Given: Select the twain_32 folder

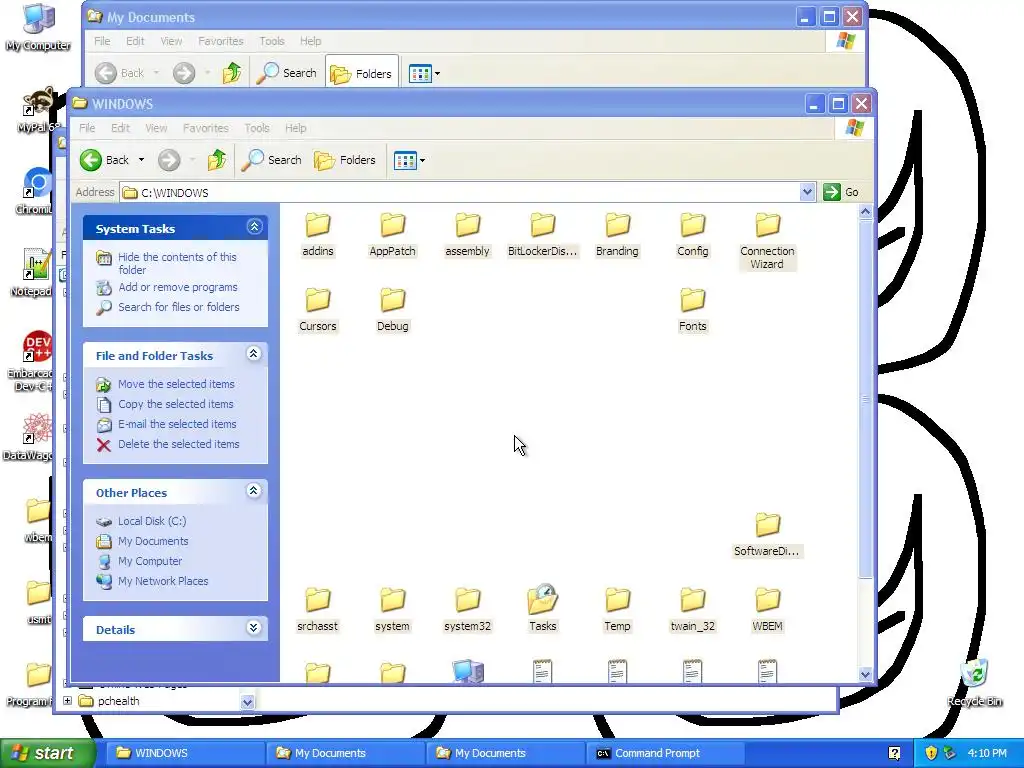Looking at the screenshot, I should (x=692, y=610).
